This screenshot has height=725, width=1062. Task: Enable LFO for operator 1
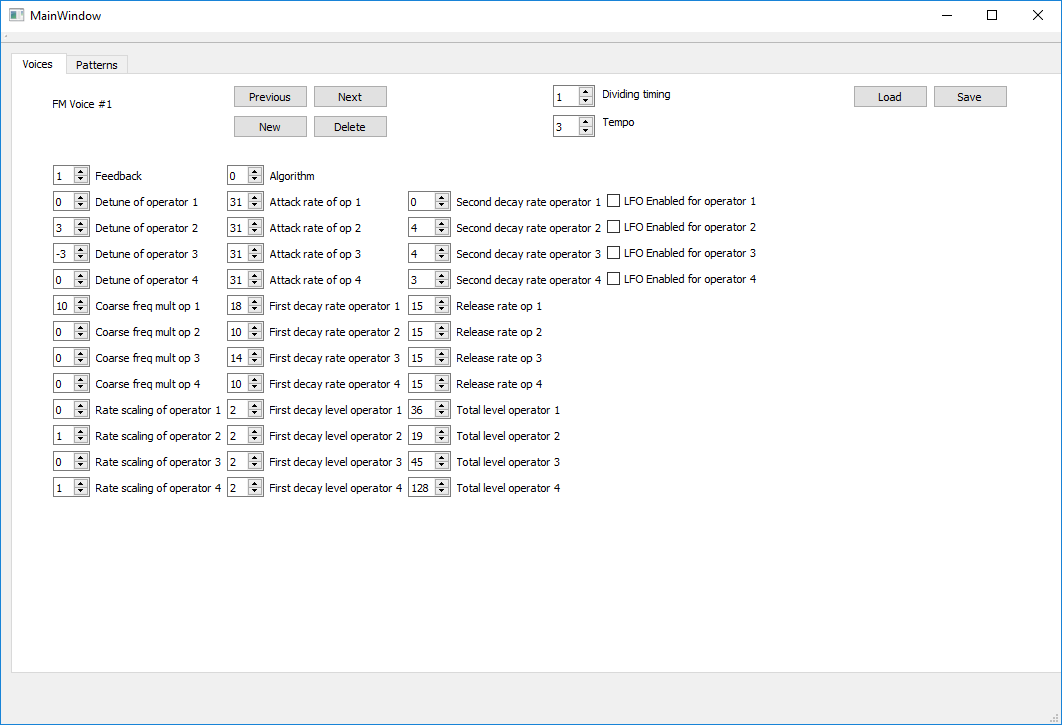(x=614, y=201)
